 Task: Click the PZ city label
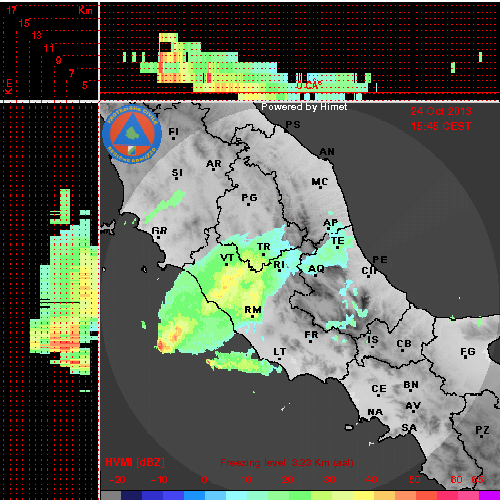tap(482, 431)
